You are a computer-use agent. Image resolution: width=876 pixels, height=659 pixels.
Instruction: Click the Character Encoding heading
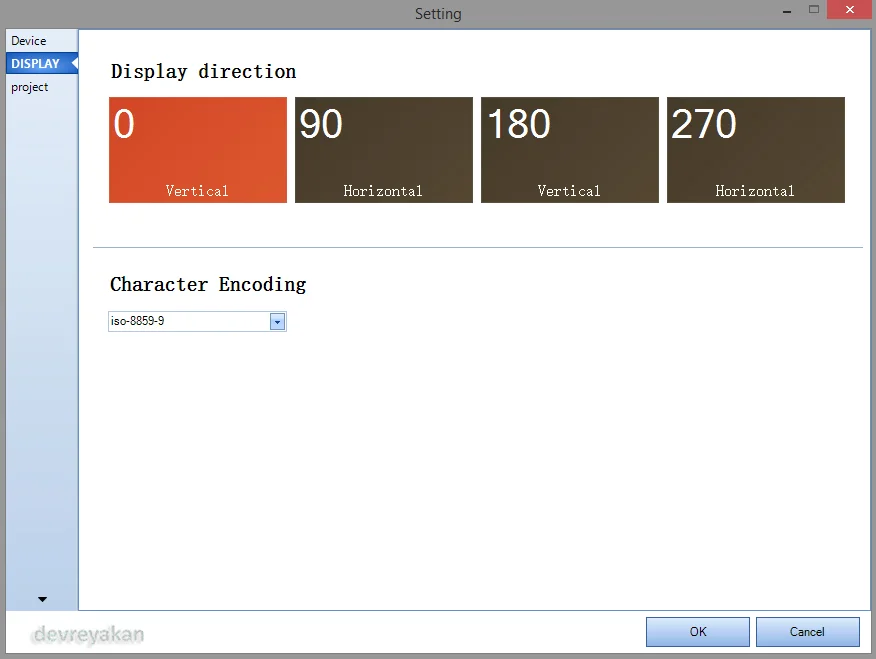(208, 284)
